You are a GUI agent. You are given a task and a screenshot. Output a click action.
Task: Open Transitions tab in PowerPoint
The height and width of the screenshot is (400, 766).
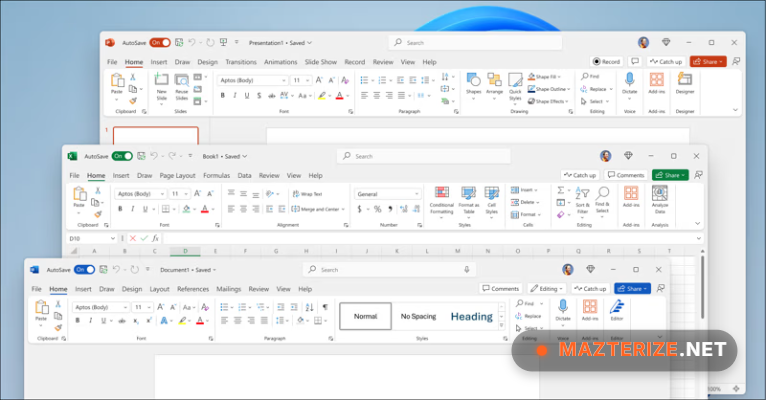click(x=241, y=62)
